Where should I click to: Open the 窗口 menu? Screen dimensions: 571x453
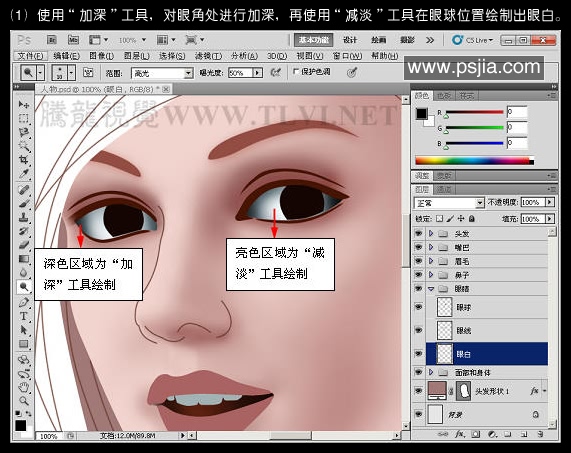click(347, 56)
